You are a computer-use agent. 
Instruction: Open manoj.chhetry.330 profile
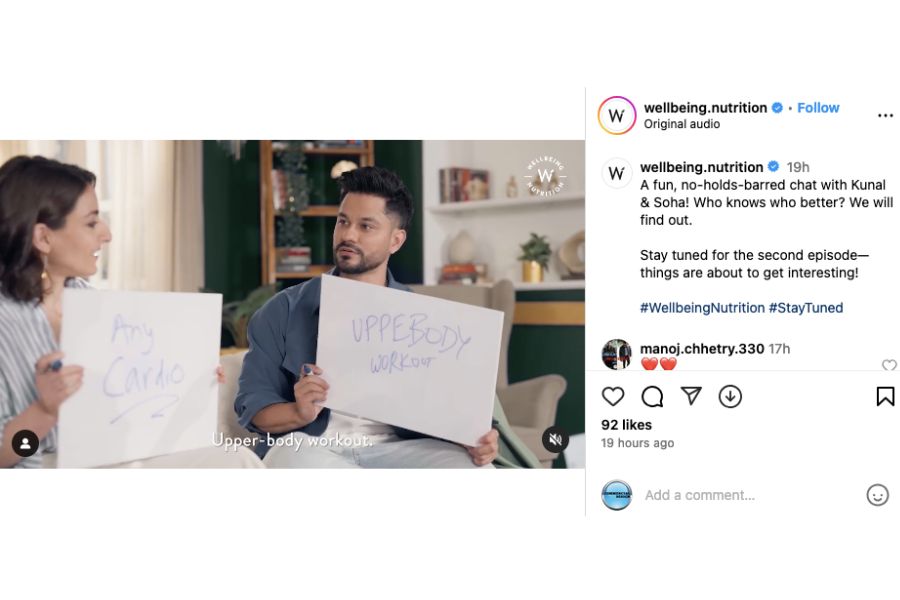pos(701,349)
